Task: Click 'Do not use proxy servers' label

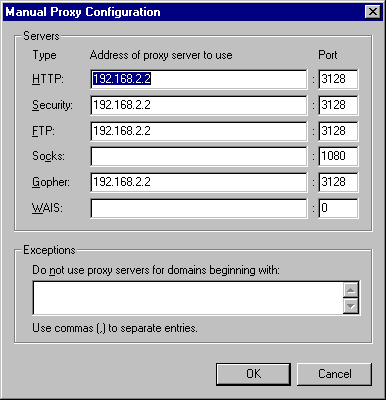Action: click(x=156, y=270)
